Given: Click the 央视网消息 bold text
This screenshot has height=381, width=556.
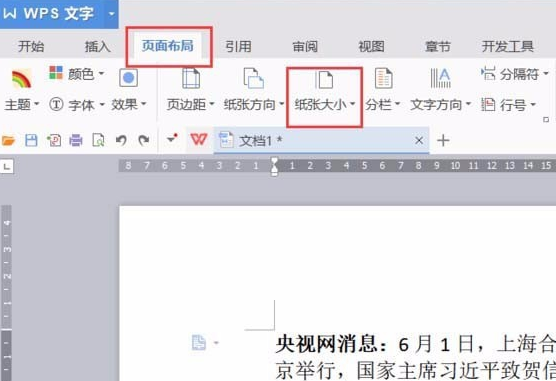Looking at the screenshot, I should [327, 344].
